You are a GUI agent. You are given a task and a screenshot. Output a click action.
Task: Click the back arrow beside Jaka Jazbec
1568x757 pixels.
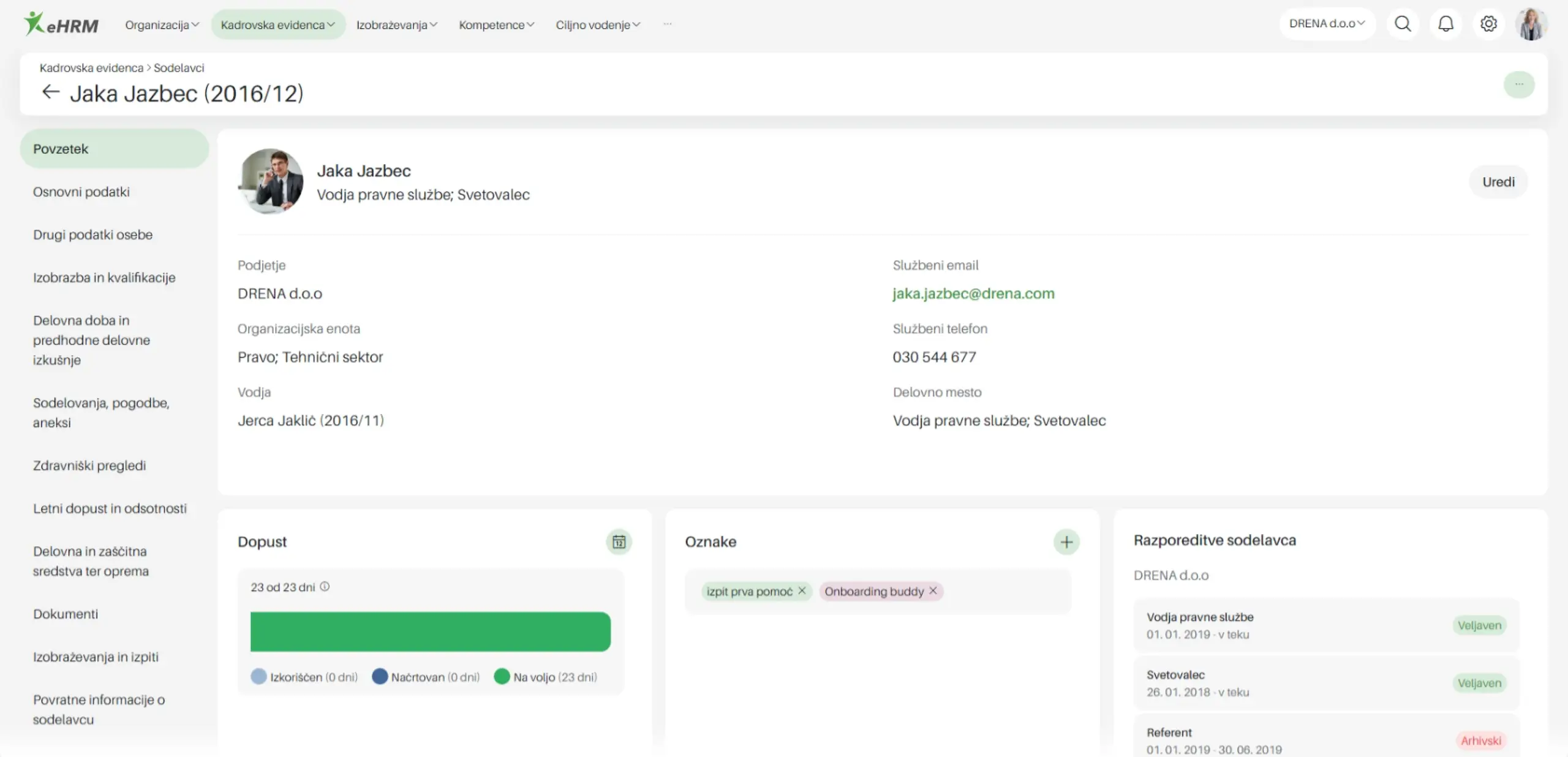50,92
